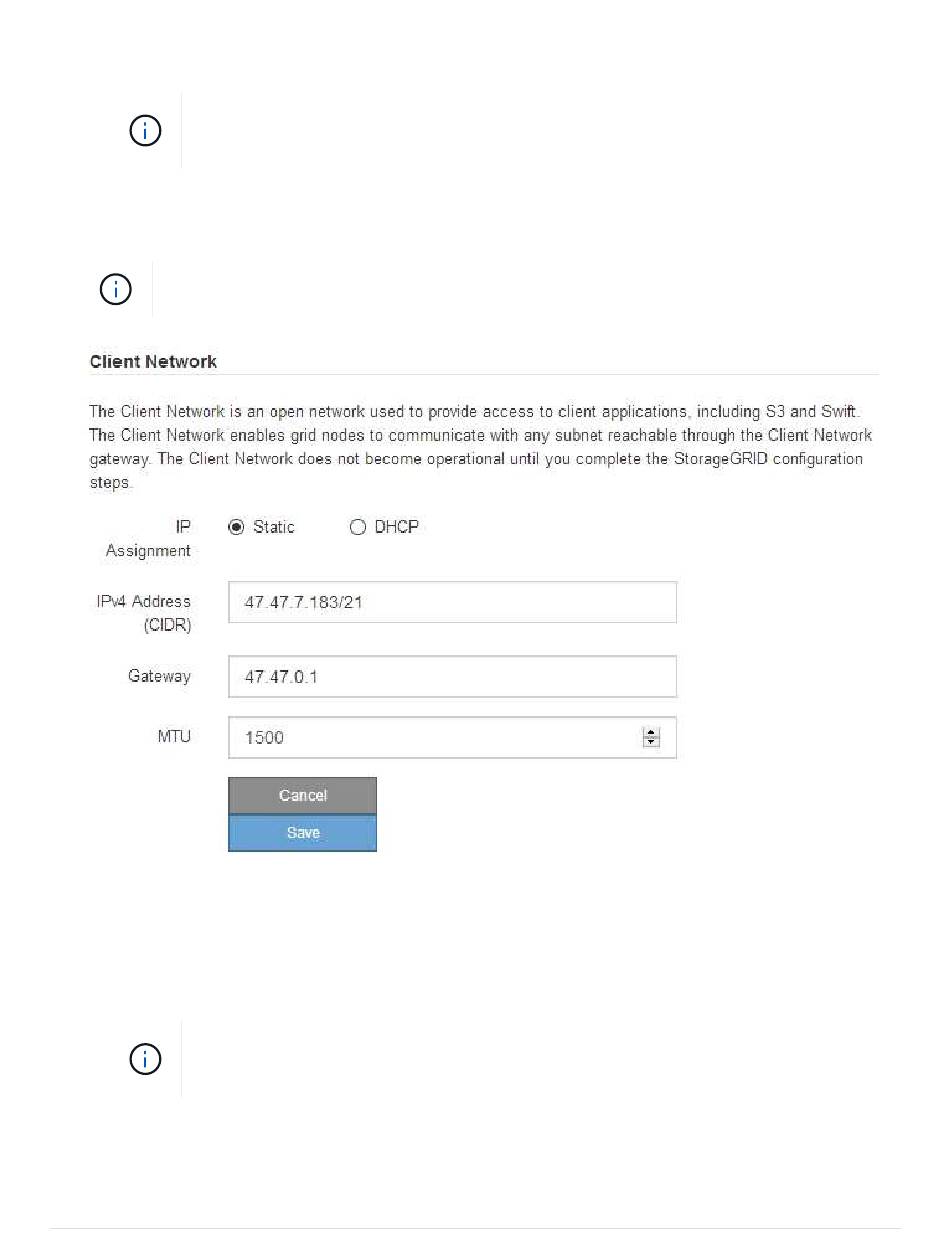
Task: Click the Client Network description paragraph
Action: tap(481, 447)
